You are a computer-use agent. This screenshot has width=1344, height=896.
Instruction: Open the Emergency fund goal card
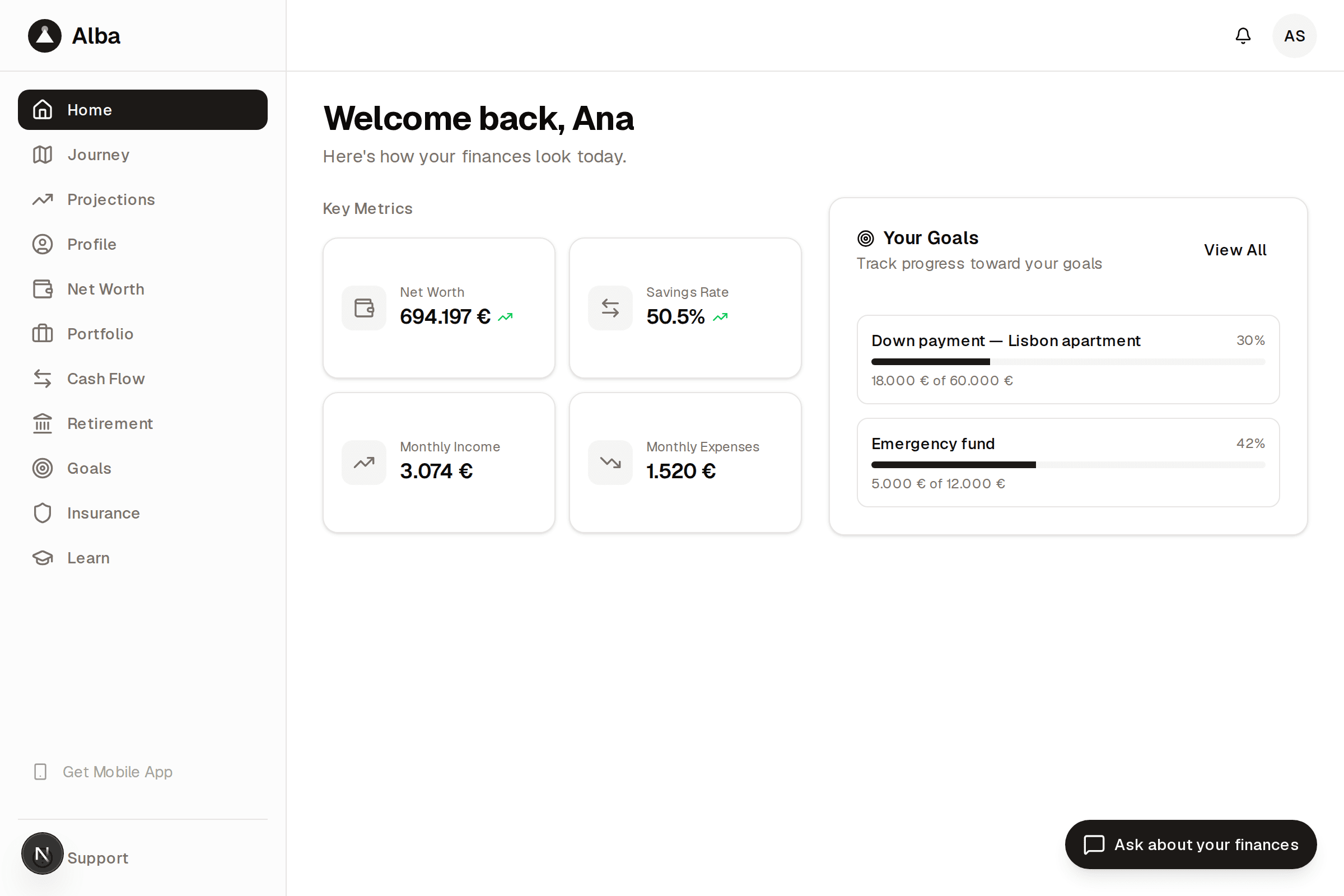click(x=1067, y=463)
